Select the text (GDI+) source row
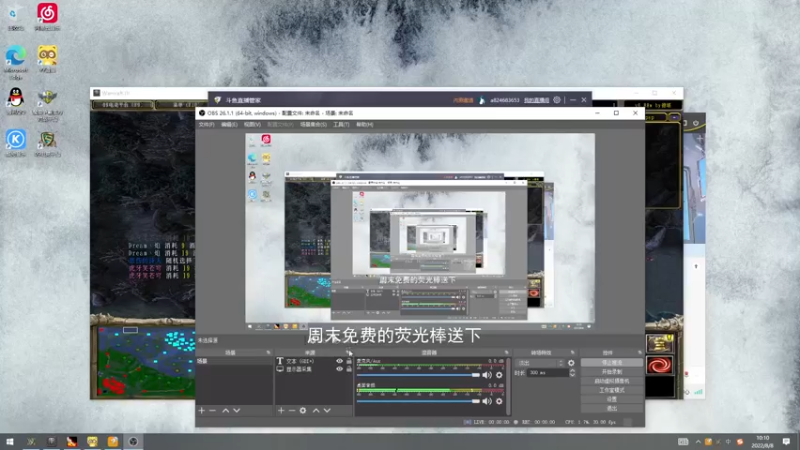 pos(314,361)
